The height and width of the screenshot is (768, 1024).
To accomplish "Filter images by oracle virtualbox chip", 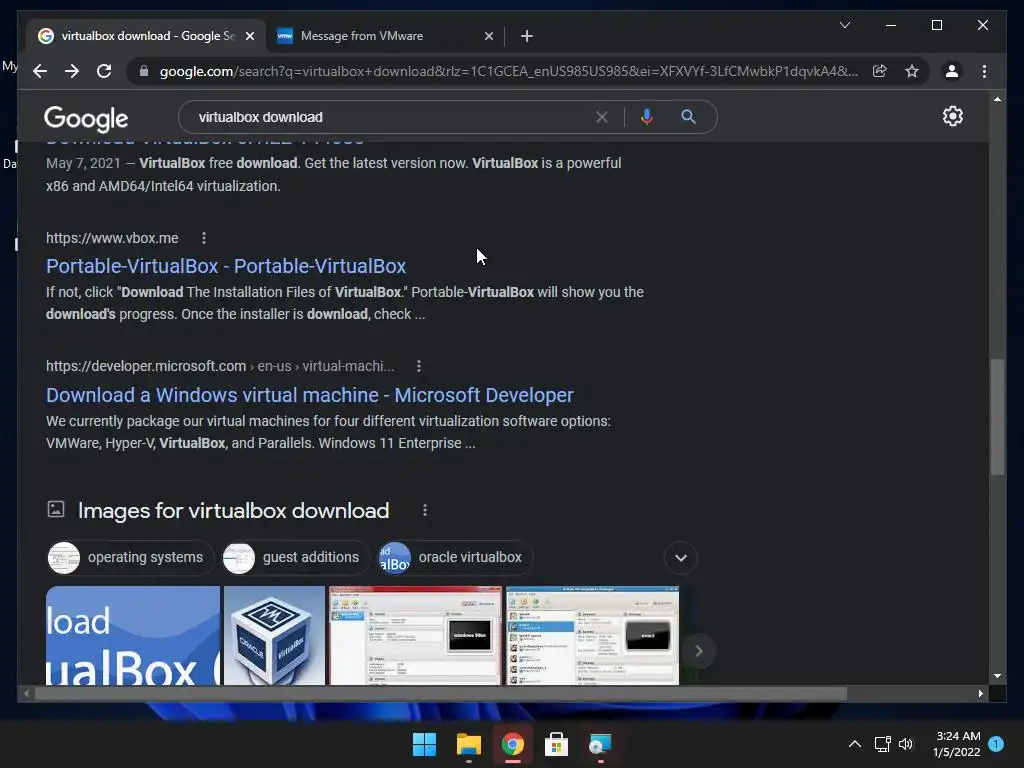I will point(455,558).
